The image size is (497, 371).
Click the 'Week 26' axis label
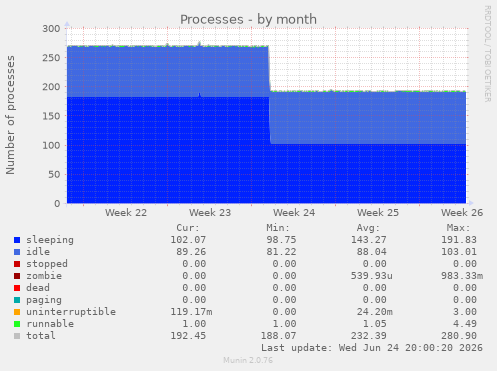click(462, 213)
